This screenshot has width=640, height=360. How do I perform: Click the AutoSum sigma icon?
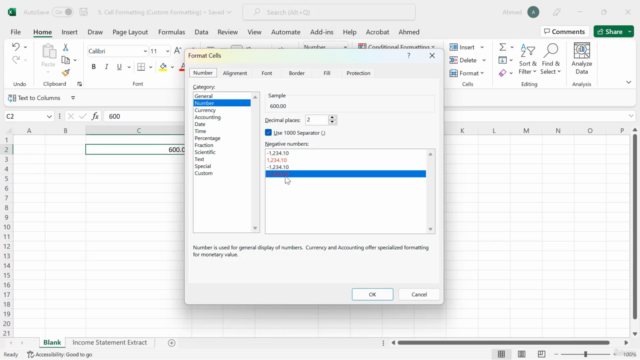click(502, 47)
